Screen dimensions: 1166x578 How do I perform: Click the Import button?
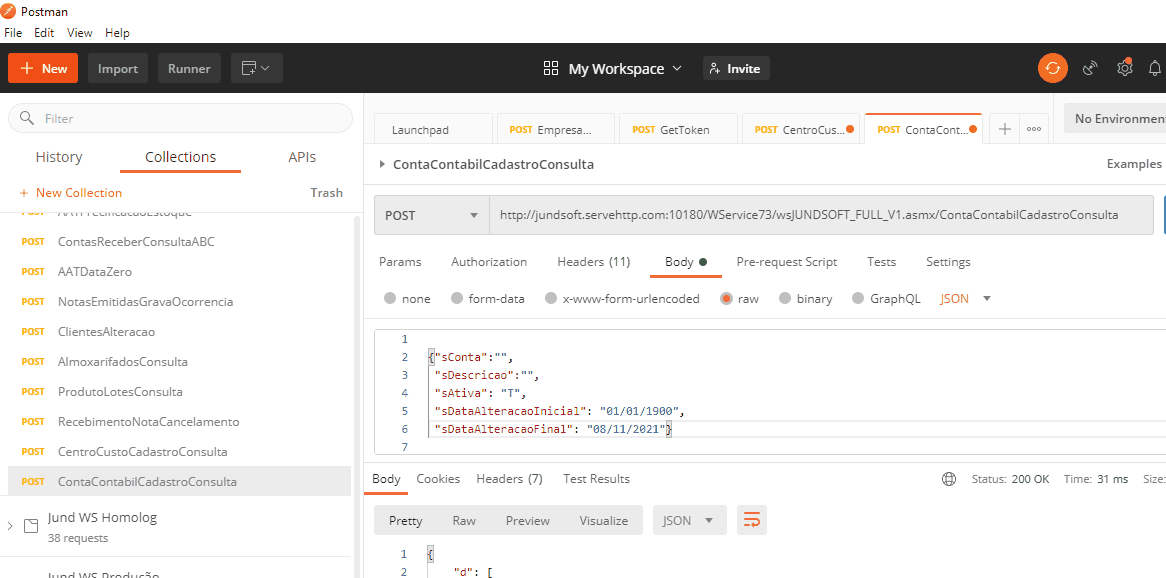(x=118, y=68)
